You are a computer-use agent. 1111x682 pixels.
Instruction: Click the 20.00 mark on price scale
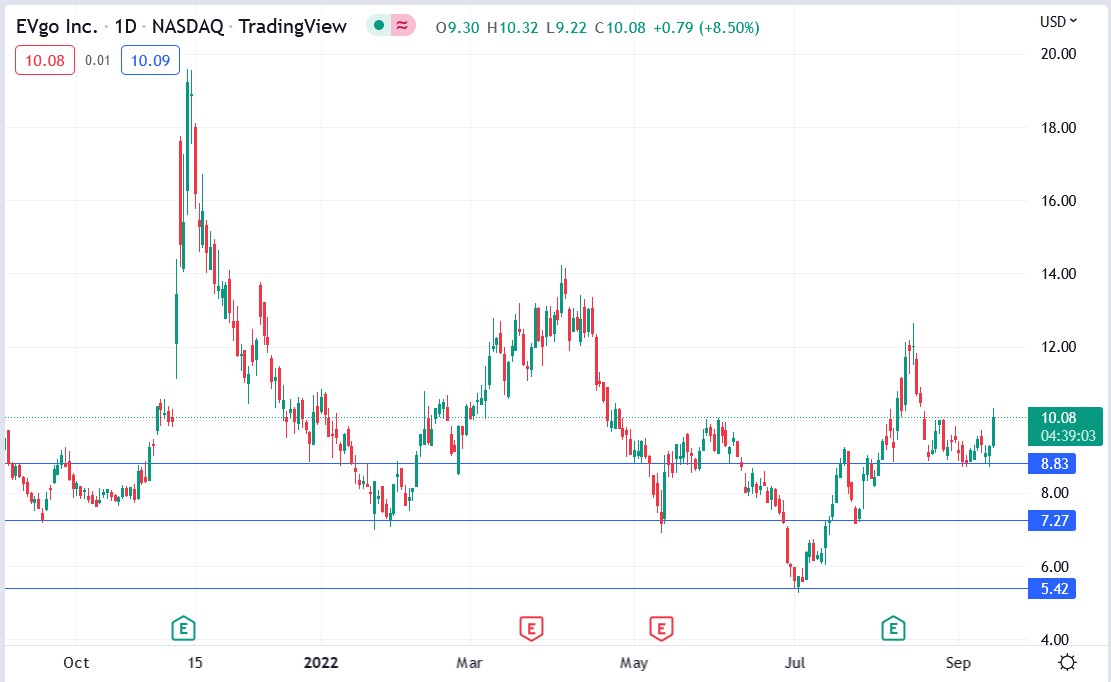point(1057,54)
